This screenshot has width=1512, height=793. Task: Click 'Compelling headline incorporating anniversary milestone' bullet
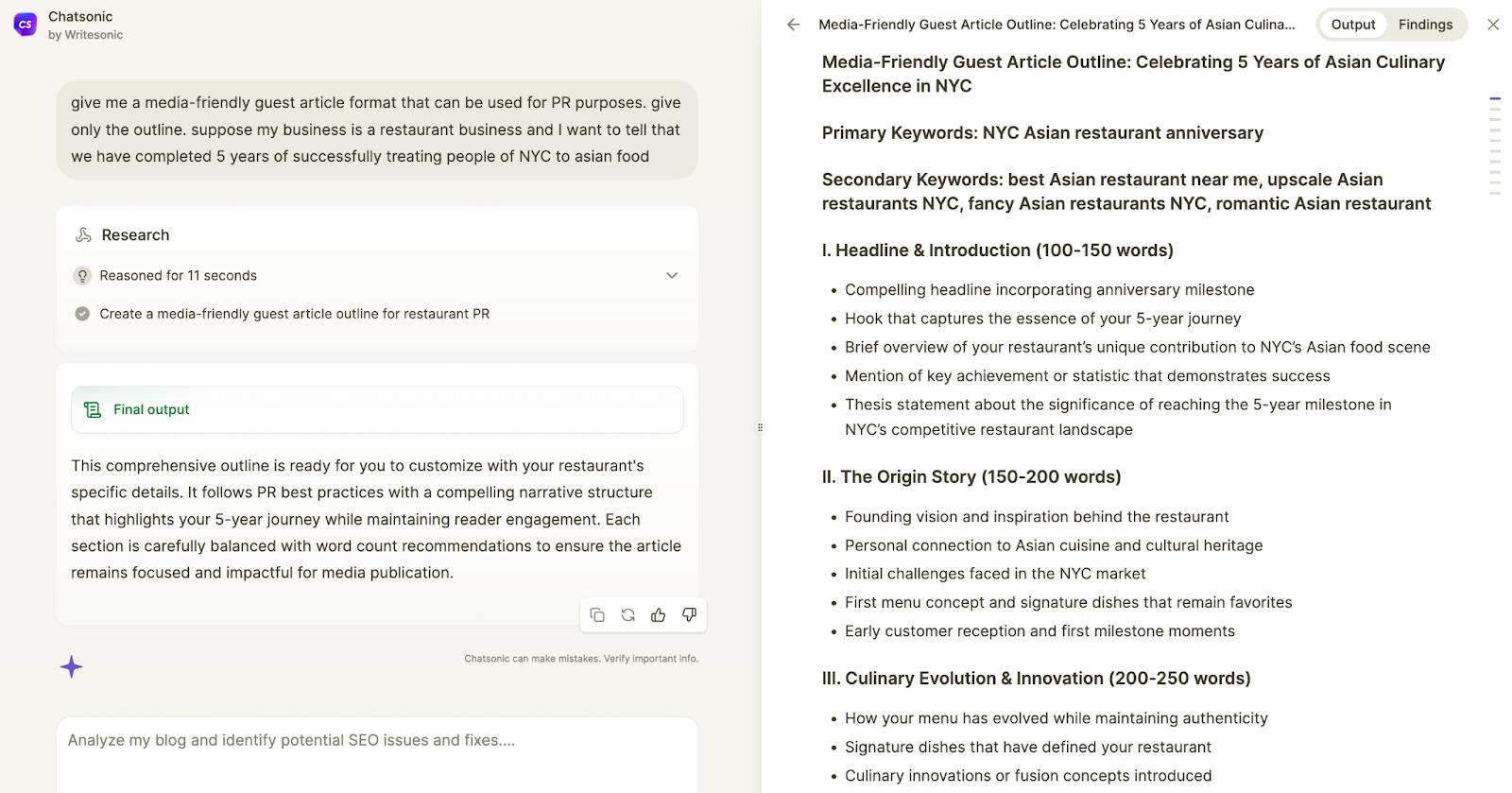pos(1049,290)
